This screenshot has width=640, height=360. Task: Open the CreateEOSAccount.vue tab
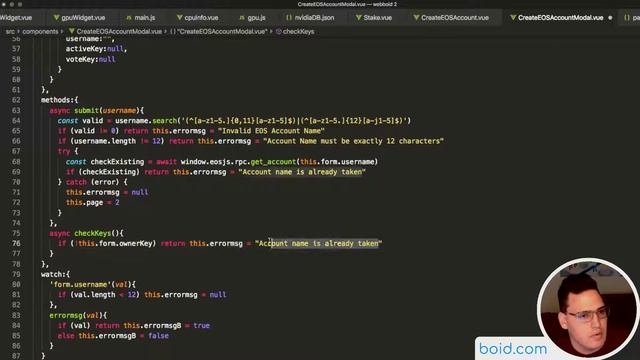pyautogui.click(x=451, y=18)
